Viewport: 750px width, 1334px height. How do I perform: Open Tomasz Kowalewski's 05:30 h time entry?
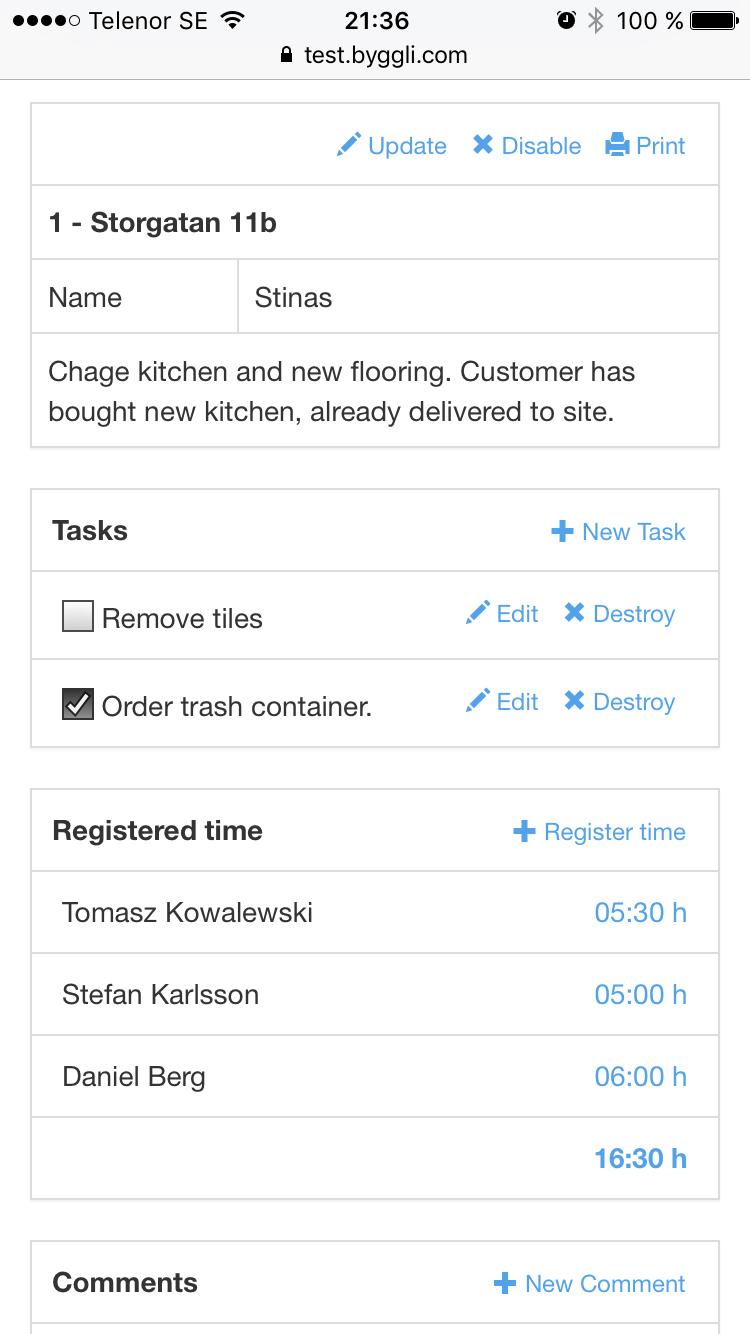640,913
